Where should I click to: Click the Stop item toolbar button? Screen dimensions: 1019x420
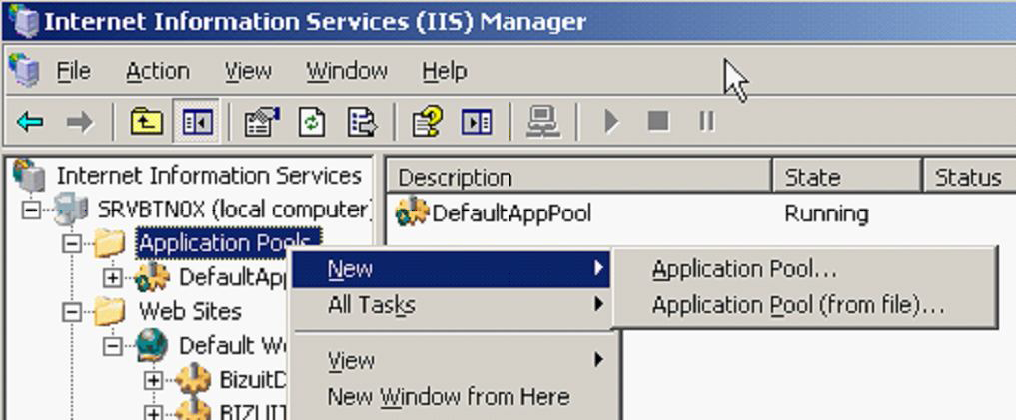click(x=658, y=121)
